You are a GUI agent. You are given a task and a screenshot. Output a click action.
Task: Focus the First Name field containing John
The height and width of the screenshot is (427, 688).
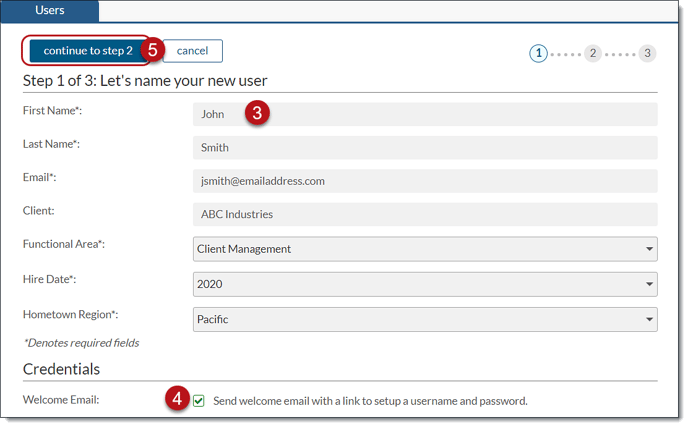(425, 114)
